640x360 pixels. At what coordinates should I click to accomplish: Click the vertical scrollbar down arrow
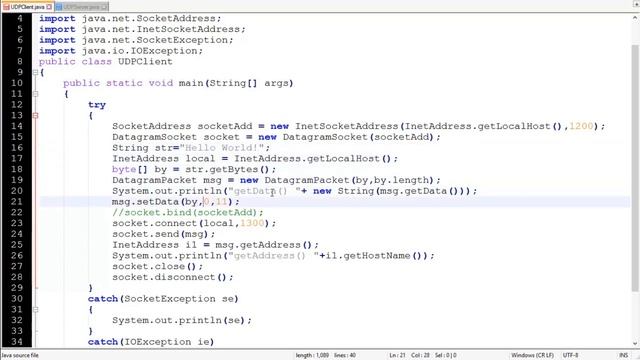click(635, 344)
